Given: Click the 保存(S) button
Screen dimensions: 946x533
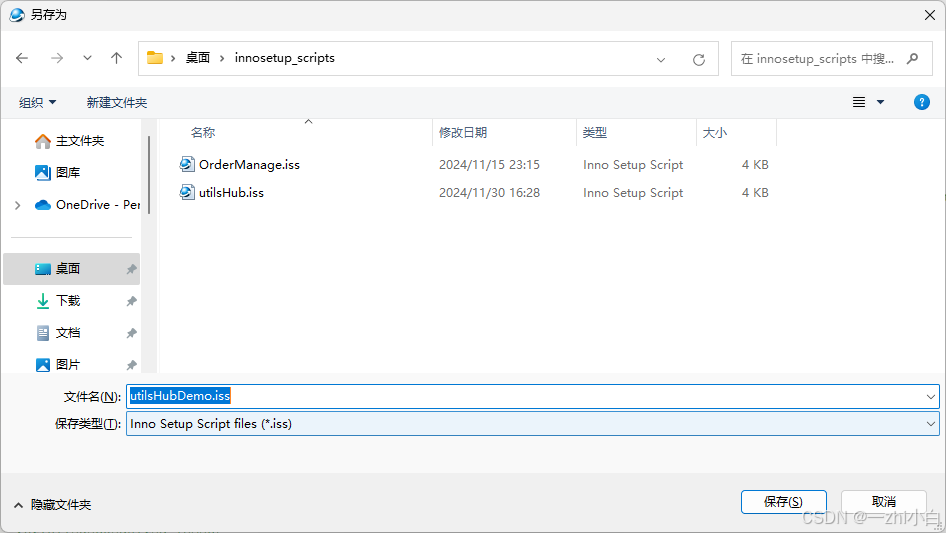Looking at the screenshot, I should tap(784, 502).
